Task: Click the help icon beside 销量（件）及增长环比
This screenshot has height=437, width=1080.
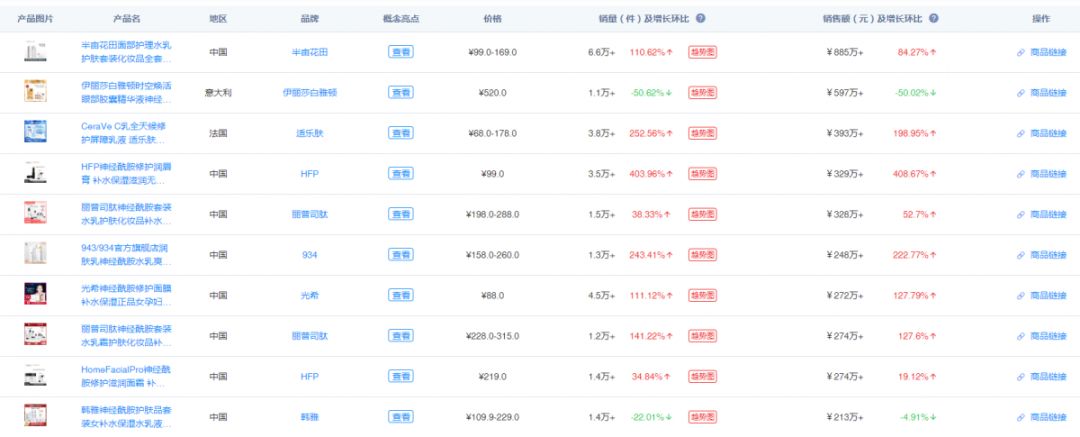Action: (700, 19)
